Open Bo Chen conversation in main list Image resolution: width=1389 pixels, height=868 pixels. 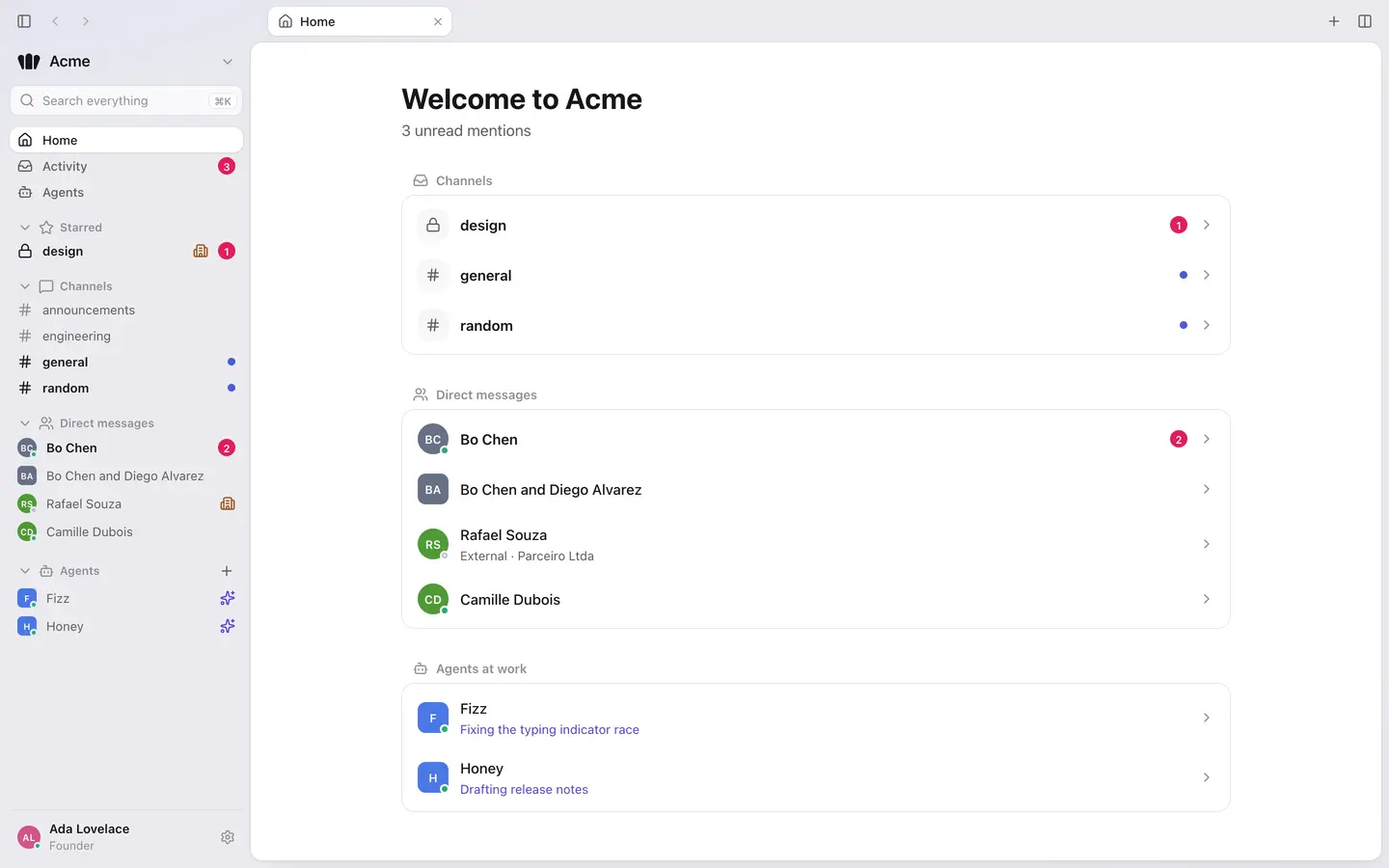(x=816, y=439)
